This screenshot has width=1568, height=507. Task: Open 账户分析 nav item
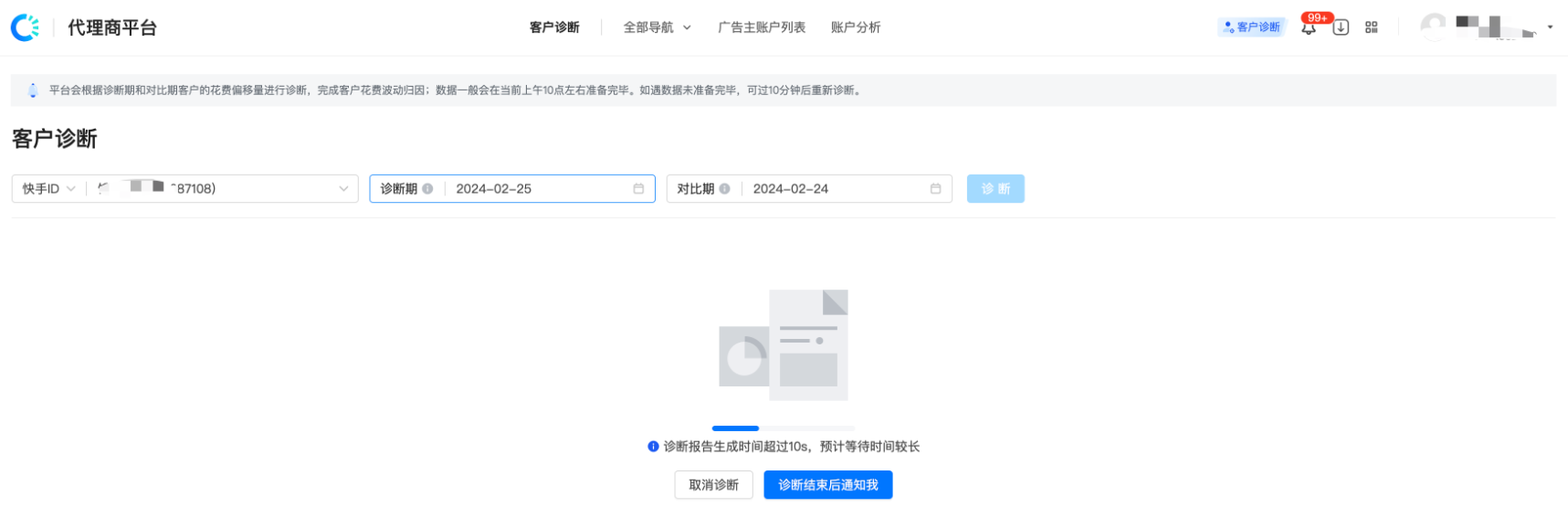pyautogui.click(x=856, y=27)
